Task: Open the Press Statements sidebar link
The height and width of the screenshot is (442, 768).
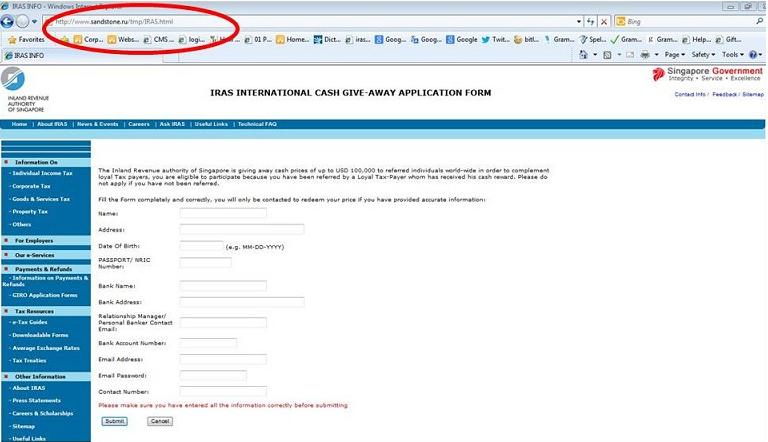Action: tap(37, 400)
